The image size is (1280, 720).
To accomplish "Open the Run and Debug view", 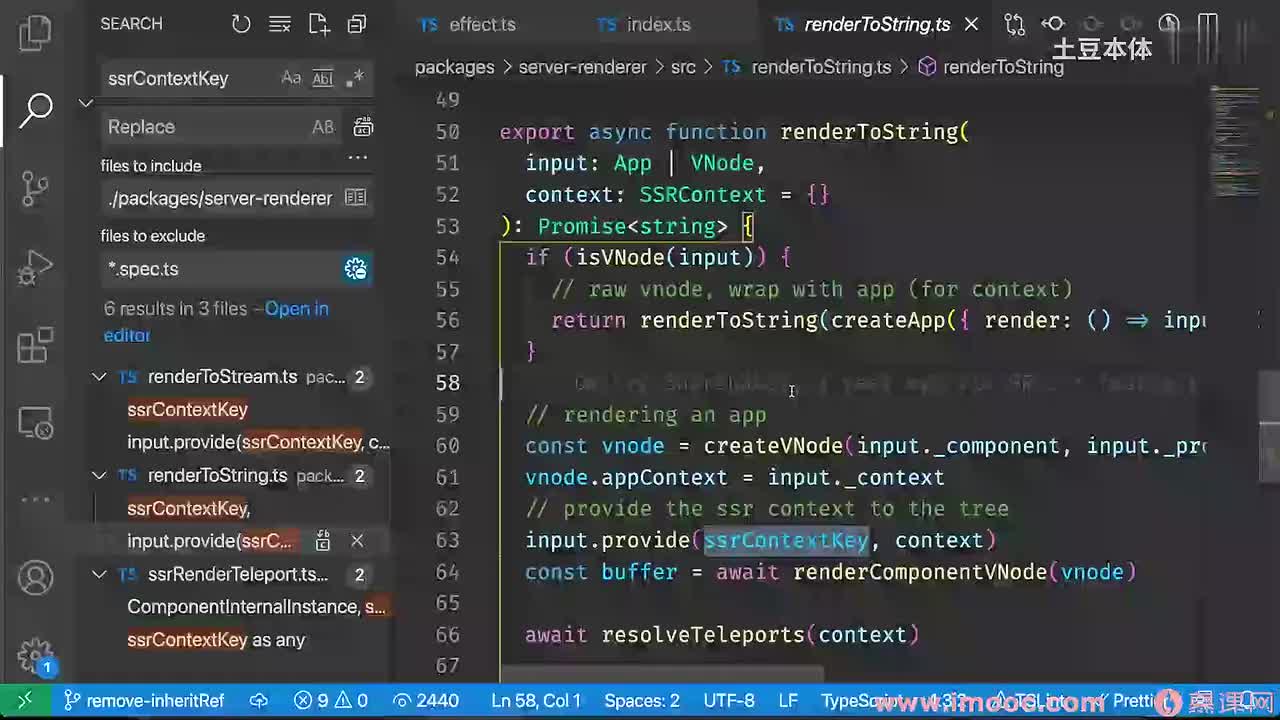I will point(35,267).
